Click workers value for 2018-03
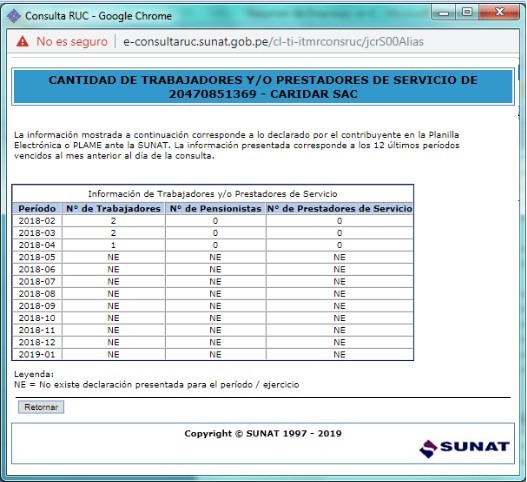This screenshot has height=482, width=527. coord(113,233)
